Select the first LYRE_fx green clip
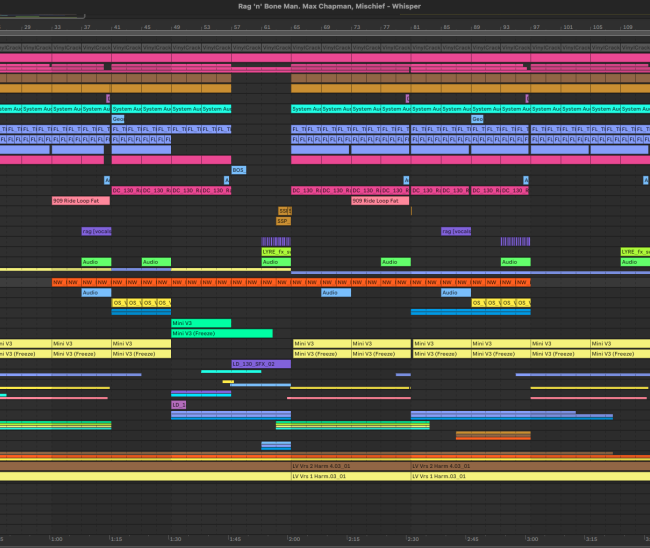The width and height of the screenshot is (650, 548). tap(275, 251)
